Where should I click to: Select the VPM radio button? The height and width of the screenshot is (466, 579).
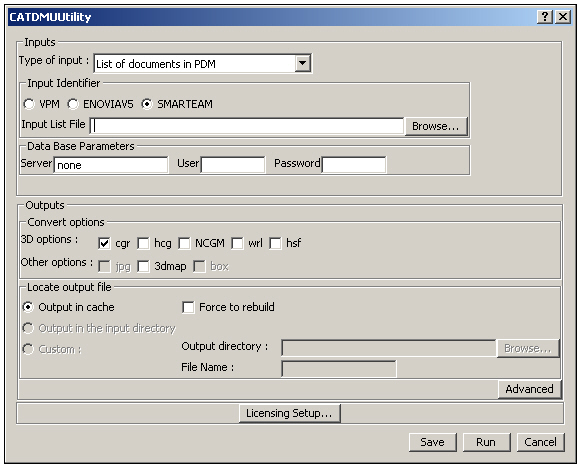[29, 104]
